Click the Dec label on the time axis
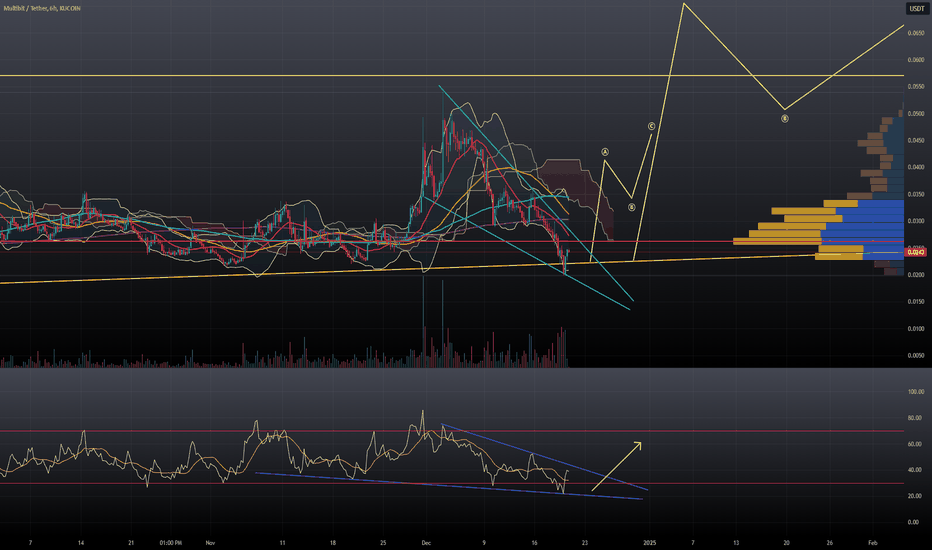 tap(426, 543)
